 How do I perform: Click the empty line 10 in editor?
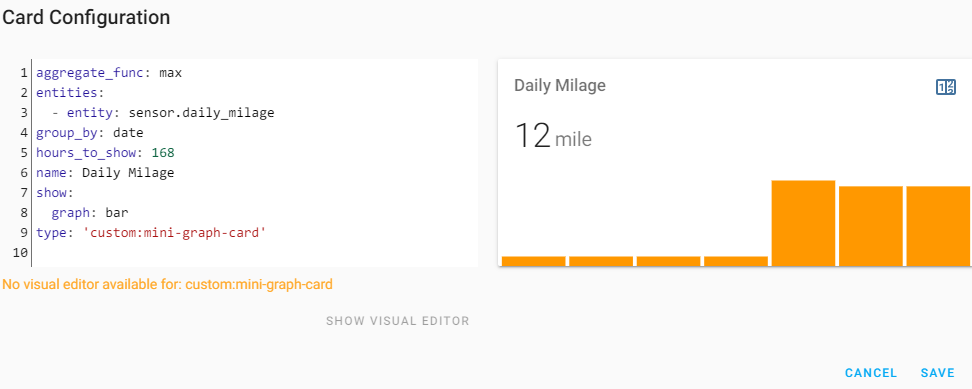(254, 253)
